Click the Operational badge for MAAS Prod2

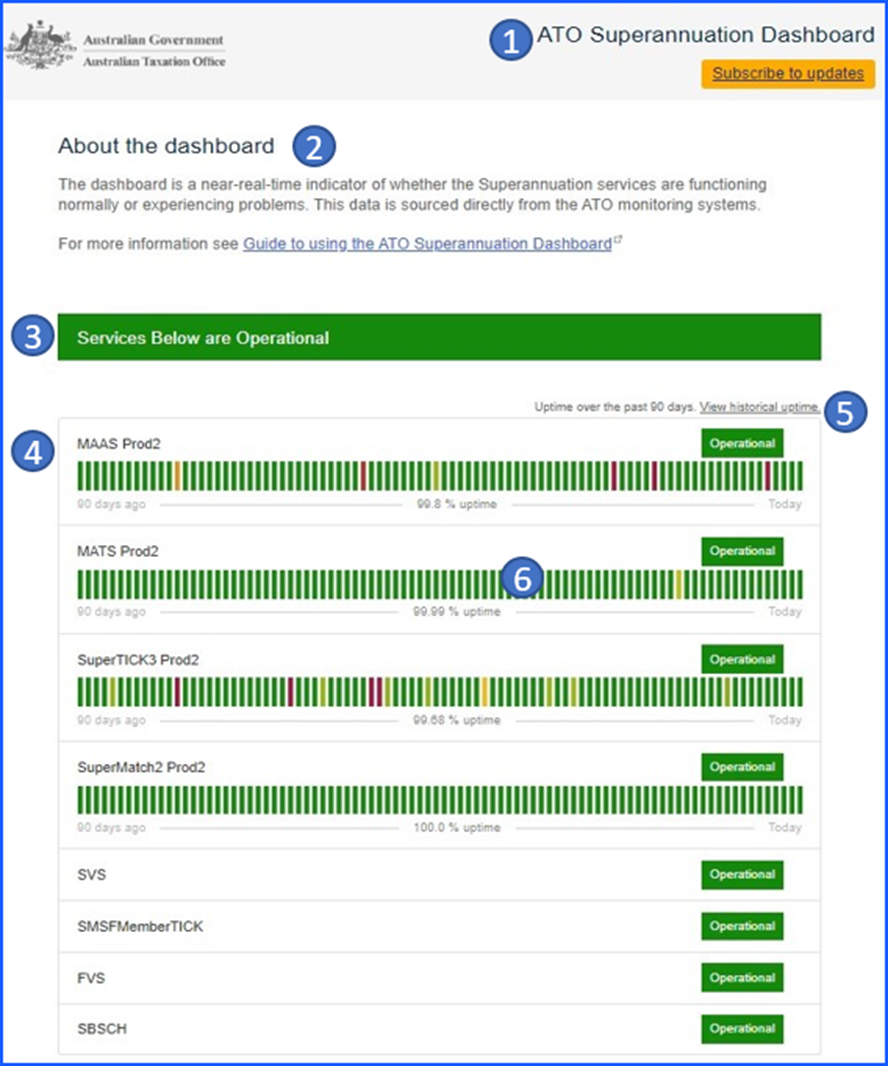(741, 443)
